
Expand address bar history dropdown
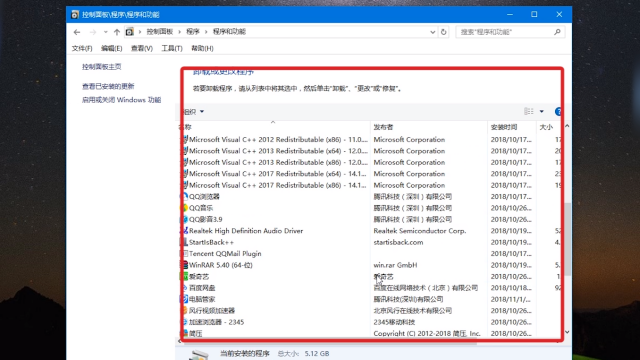click(x=433, y=32)
